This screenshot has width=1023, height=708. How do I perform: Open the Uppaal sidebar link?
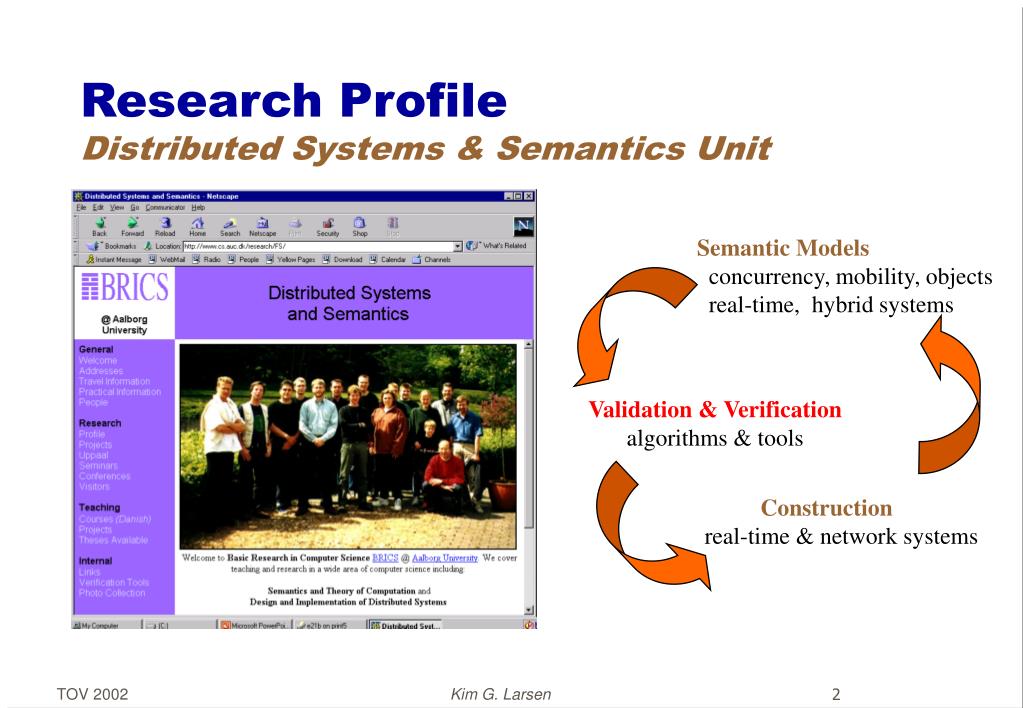click(93, 455)
